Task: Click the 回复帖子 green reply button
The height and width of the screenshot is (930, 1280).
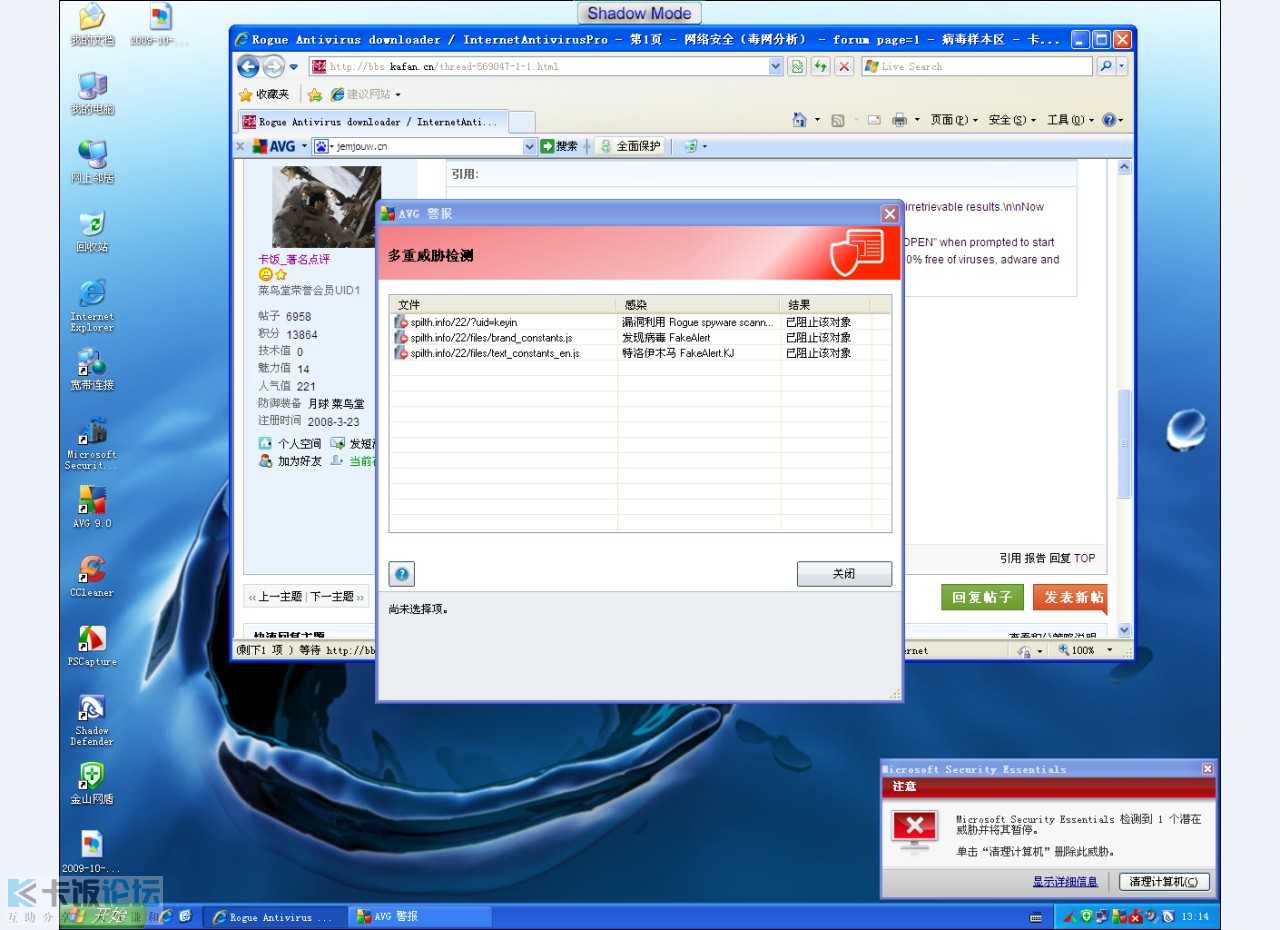Action: click(x=983, y=597)
